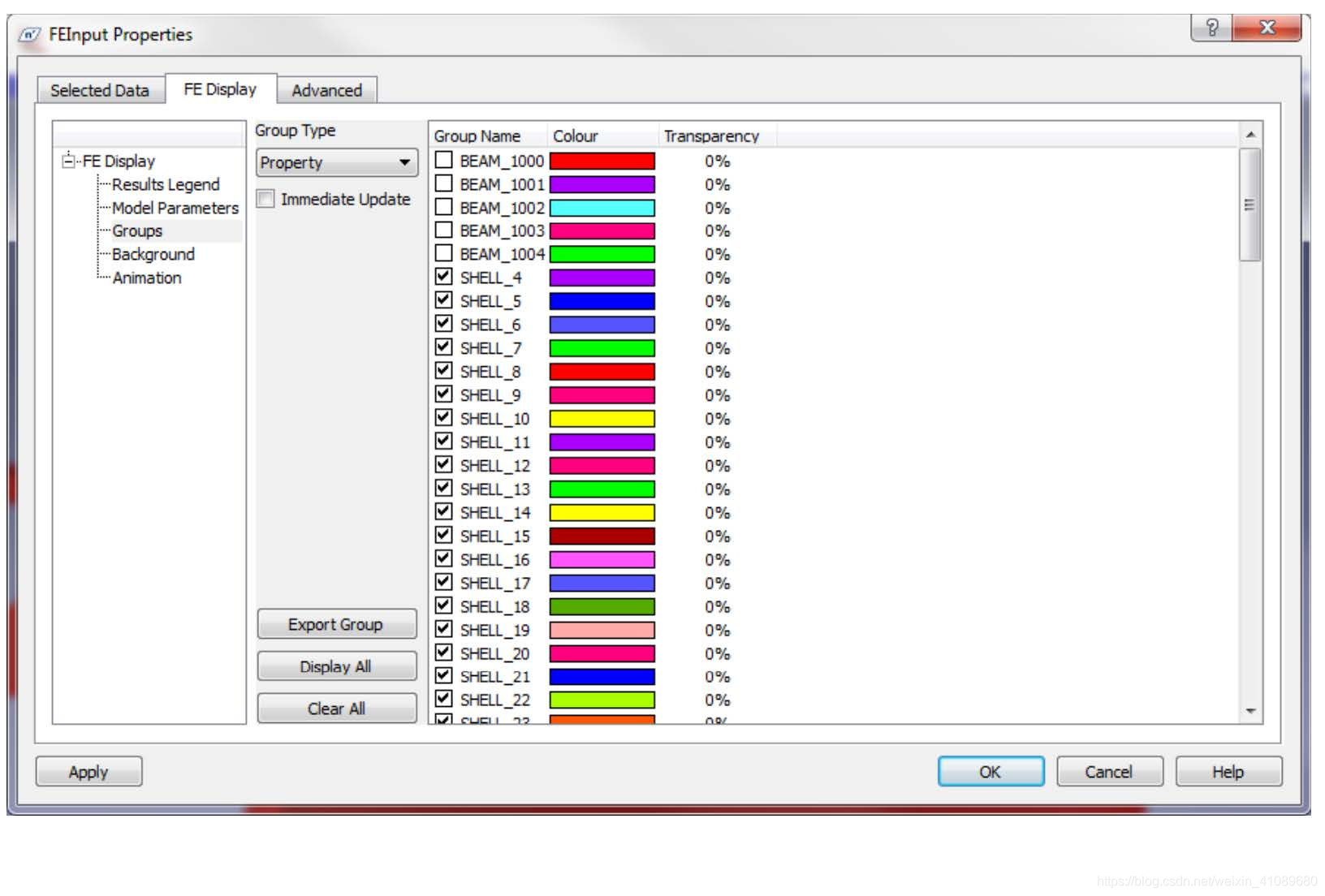Select the BEAM_1003 group name
This screenshot has height=896, width=1325.
(502, 231)
